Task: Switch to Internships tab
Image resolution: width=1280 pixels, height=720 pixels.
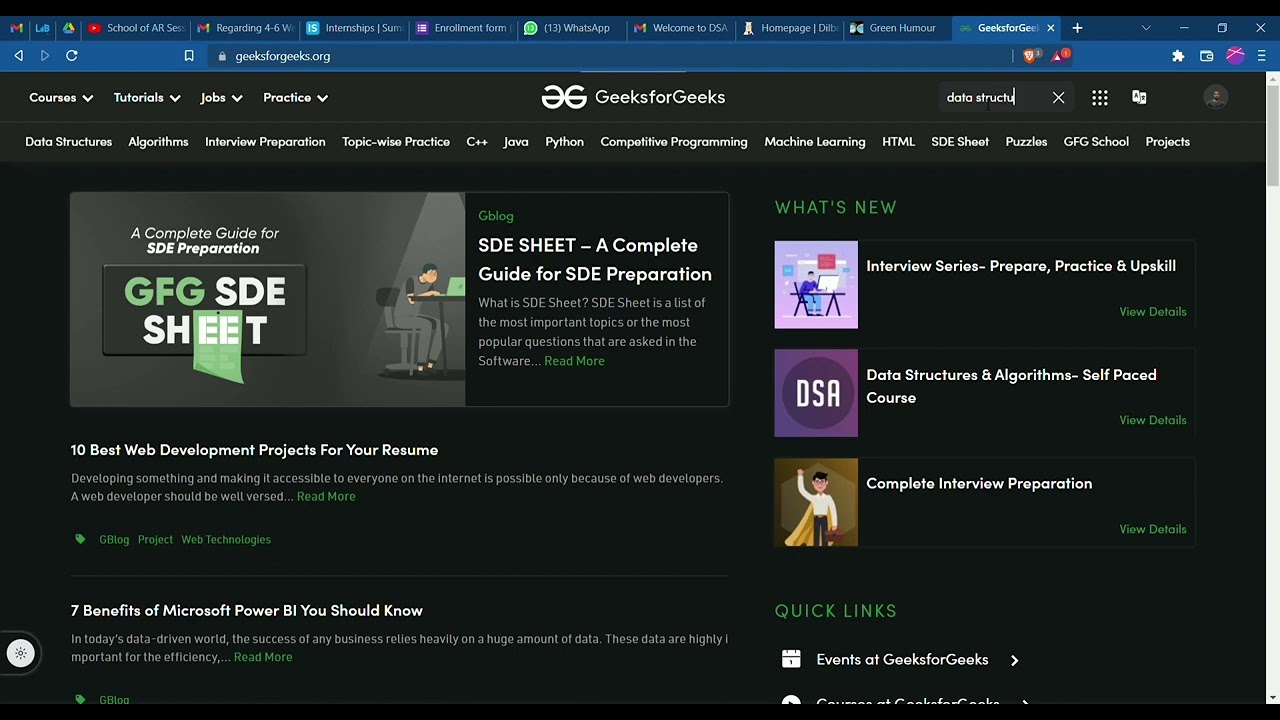Action: pos(353,28)
